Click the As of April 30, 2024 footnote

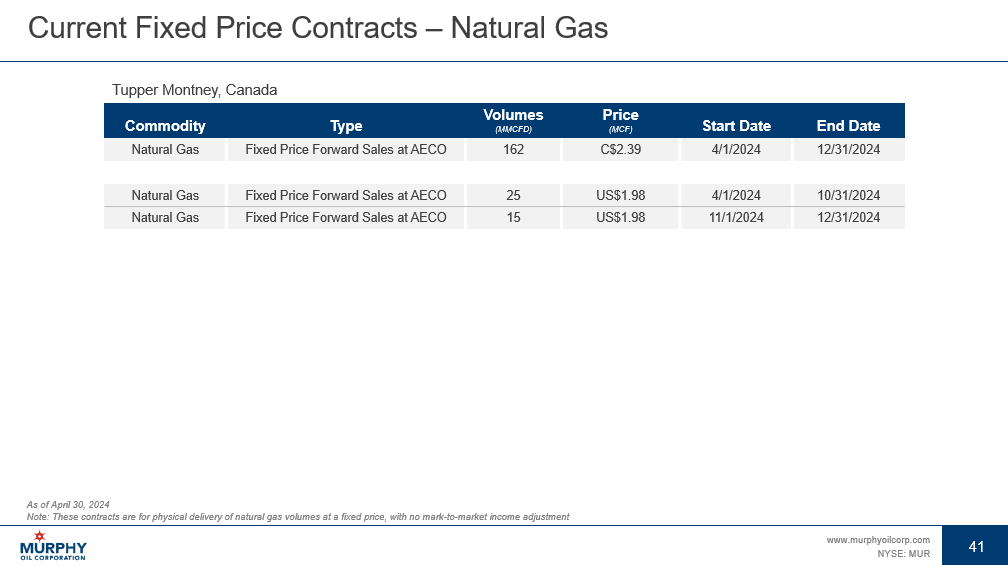click(69, 504)
